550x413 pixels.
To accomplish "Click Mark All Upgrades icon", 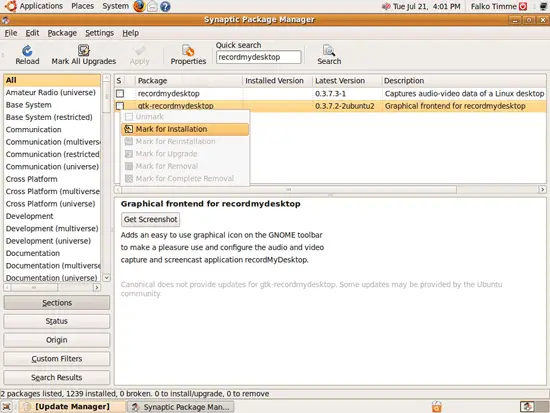I will point(83,51).
